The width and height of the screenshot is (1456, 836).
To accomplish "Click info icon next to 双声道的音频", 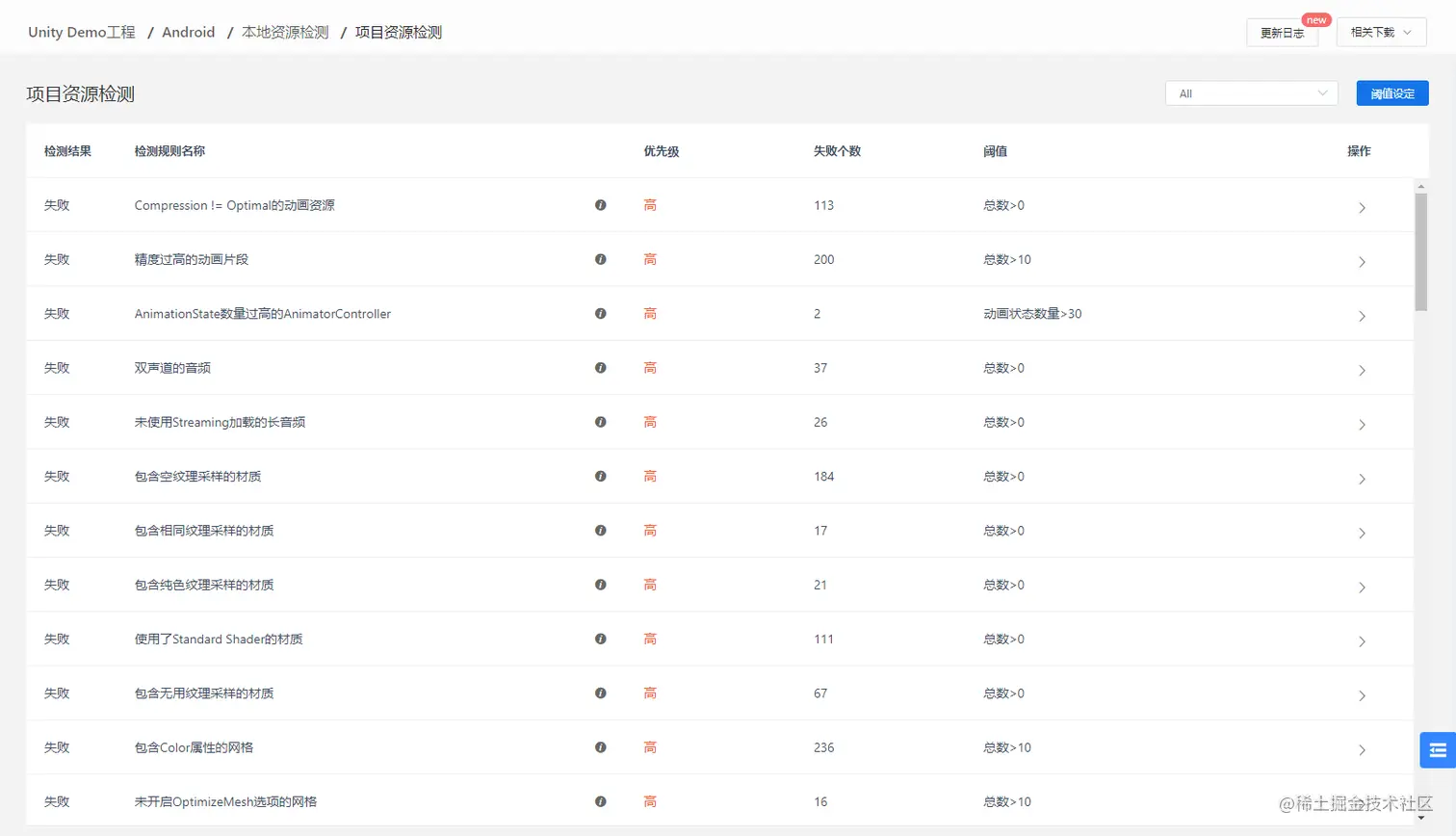I will [x=600, y=367].
